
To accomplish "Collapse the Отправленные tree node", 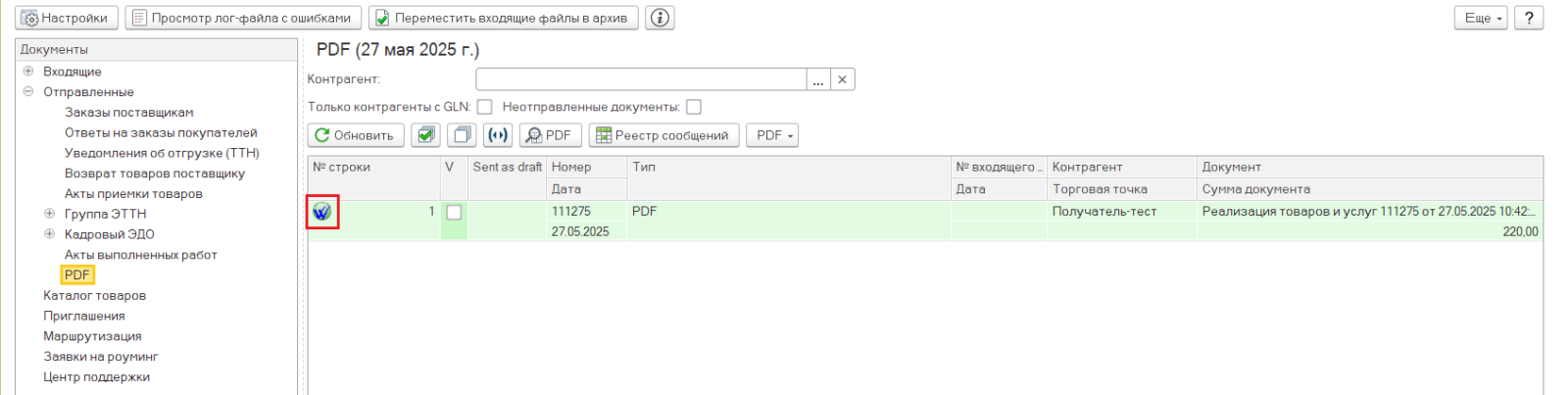I will [x=28, y=91].
